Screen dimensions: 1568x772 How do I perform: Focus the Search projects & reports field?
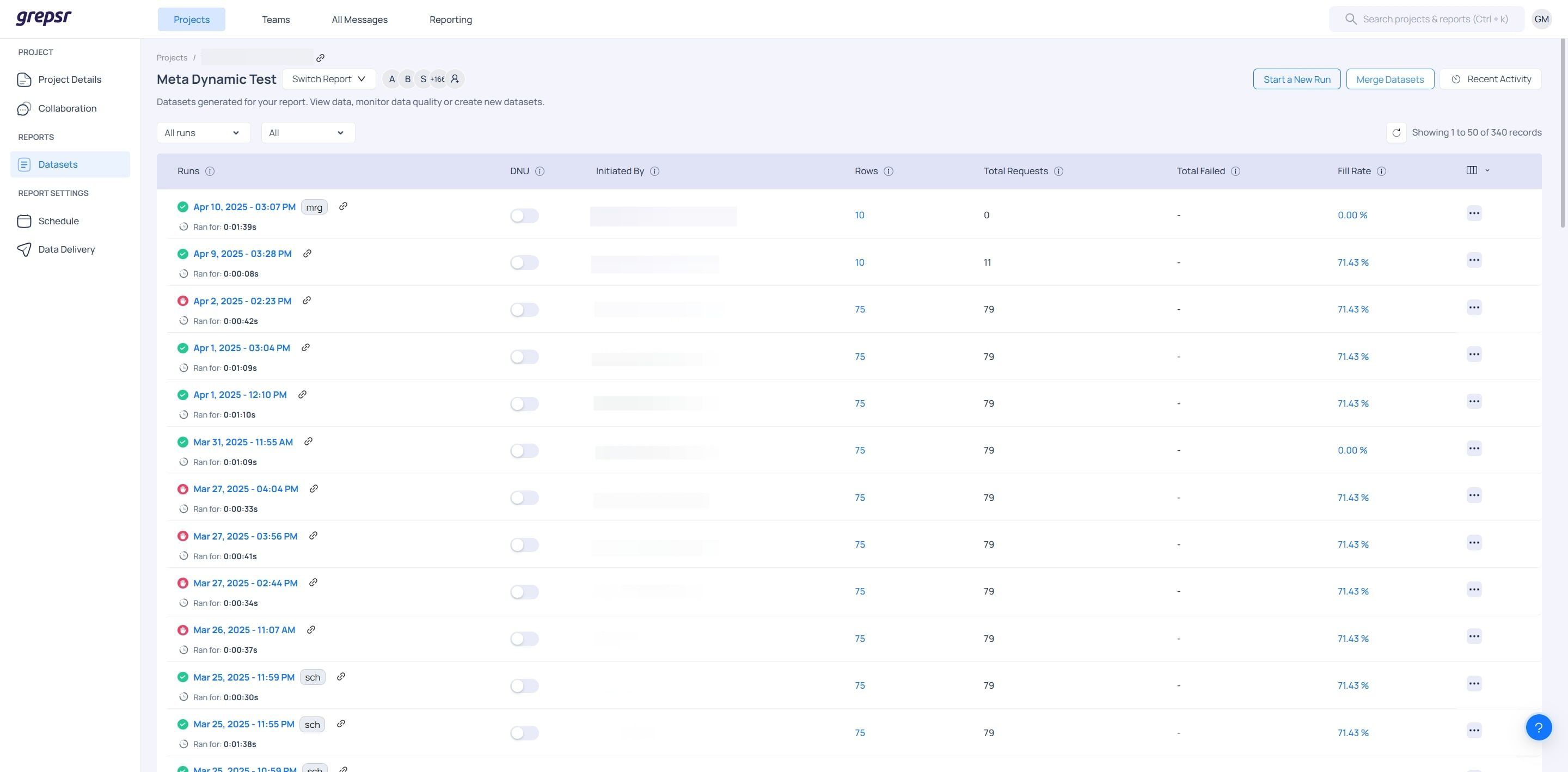(1426, 20)
